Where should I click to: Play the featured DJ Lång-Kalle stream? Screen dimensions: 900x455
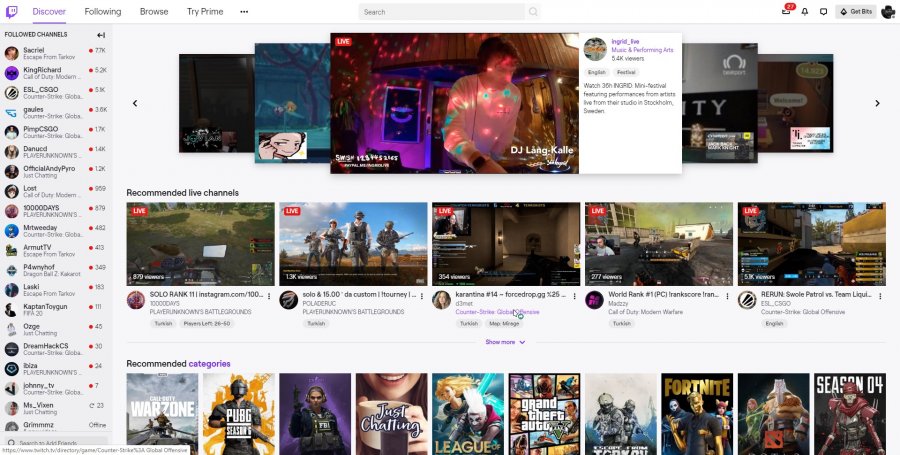(454, 103)
